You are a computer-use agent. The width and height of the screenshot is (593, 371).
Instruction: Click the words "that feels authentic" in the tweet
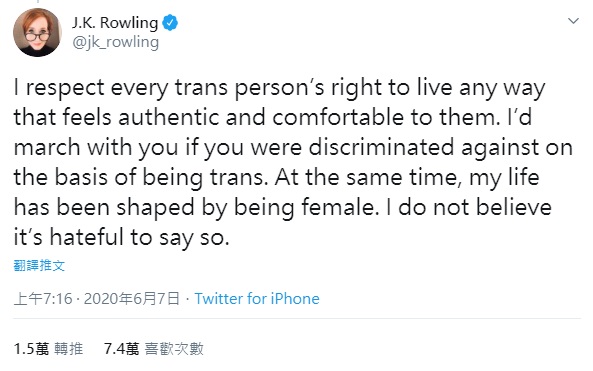pyautogui.click(x=116, y=118)
